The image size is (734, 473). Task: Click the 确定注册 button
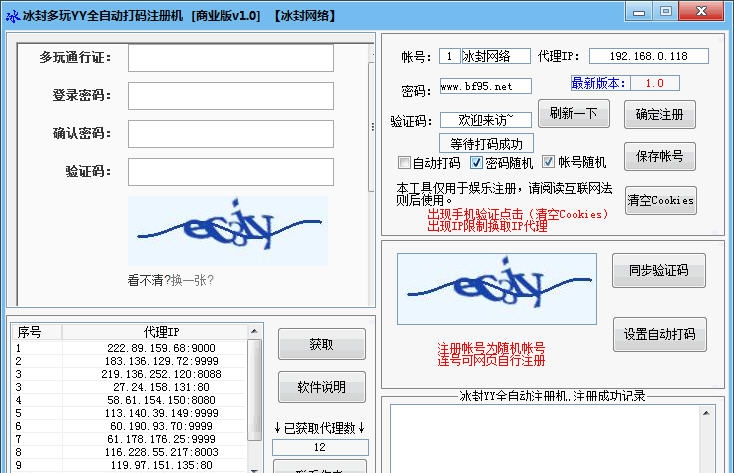click(x=660, y=114)
